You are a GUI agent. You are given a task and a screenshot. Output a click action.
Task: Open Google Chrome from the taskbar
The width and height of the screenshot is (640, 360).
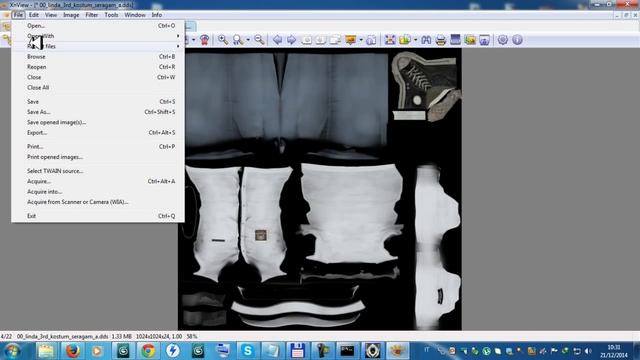click(148, 351)
